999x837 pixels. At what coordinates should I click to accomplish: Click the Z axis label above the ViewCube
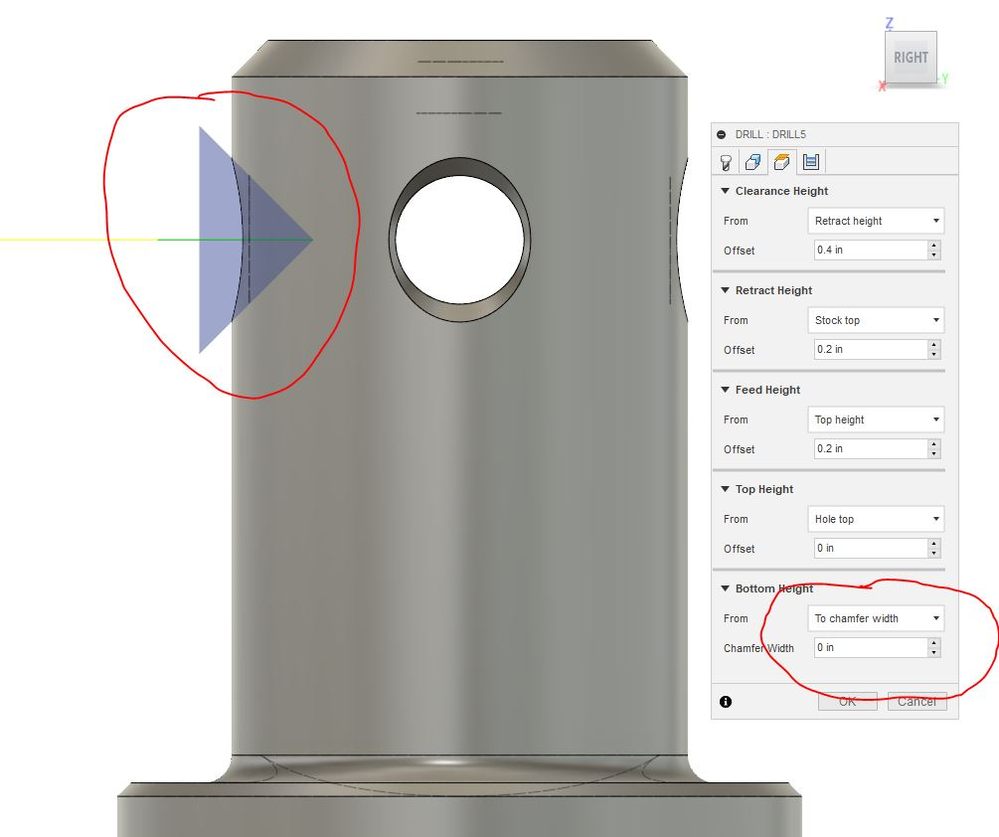pyautogui.click(x=889, y=22)
